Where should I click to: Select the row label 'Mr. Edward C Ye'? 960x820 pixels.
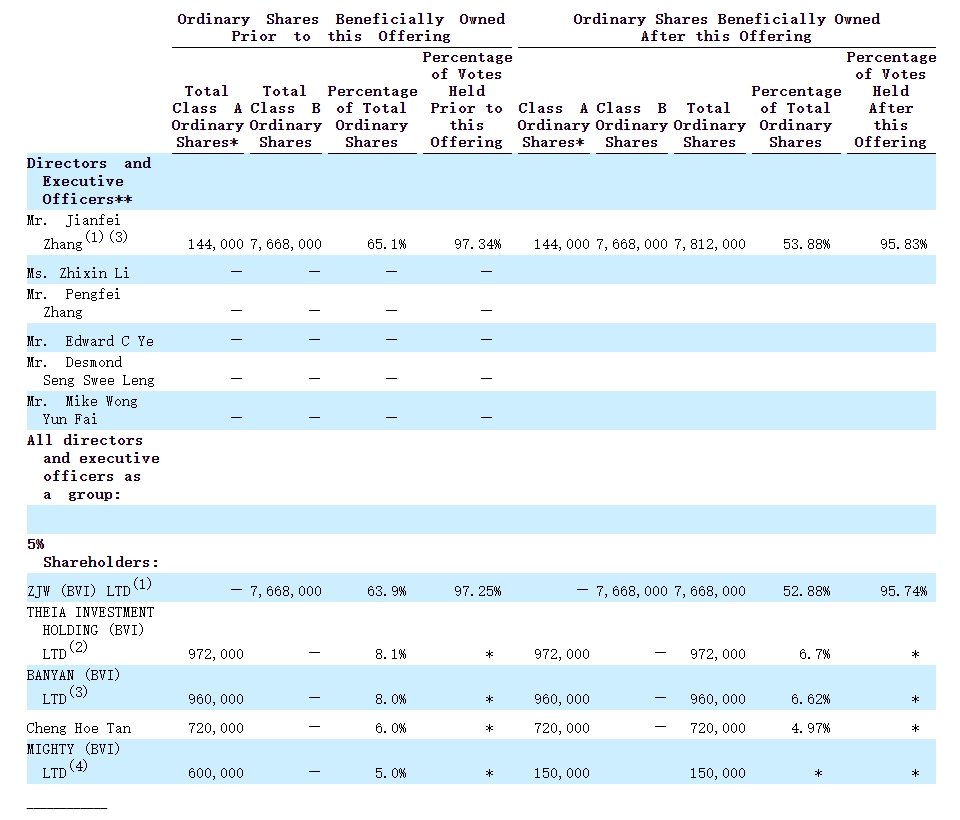coord(90,341)
